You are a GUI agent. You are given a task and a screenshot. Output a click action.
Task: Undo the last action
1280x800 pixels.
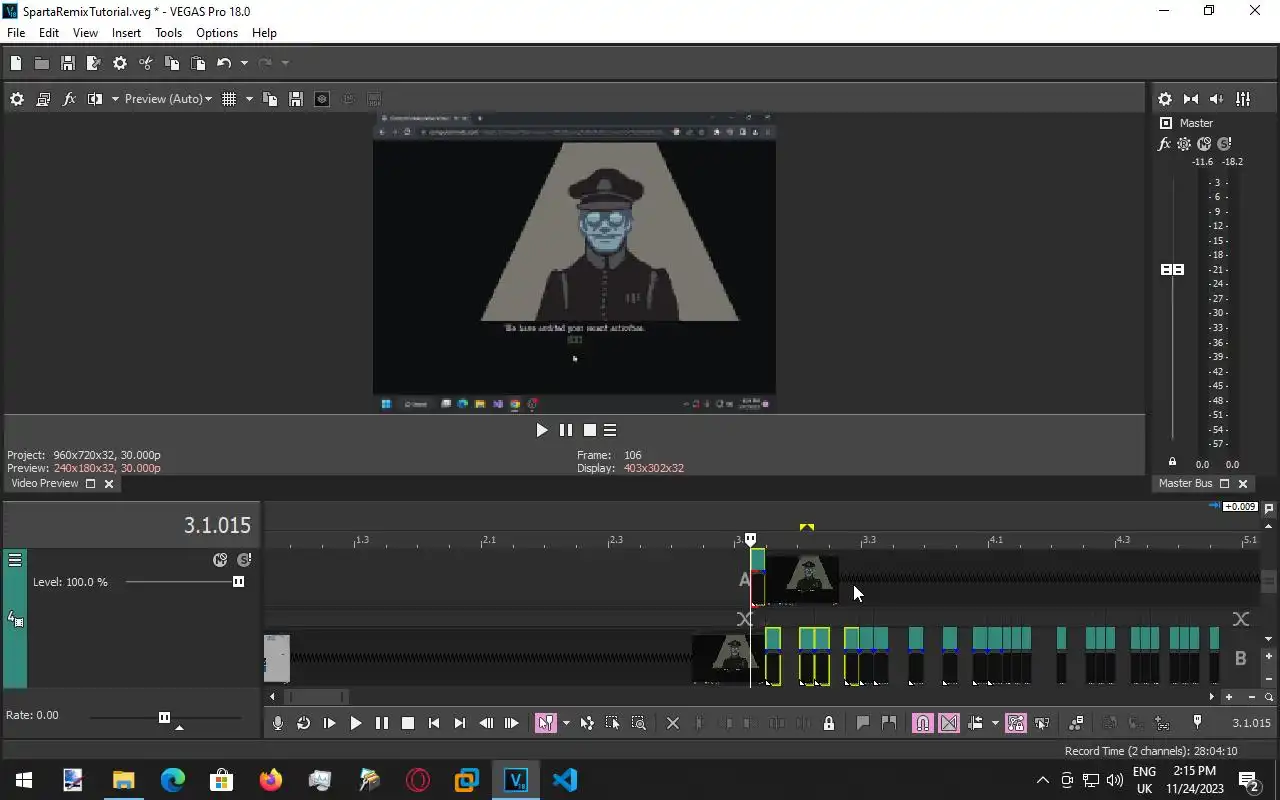pyautogui.click(x=224, y=63)
